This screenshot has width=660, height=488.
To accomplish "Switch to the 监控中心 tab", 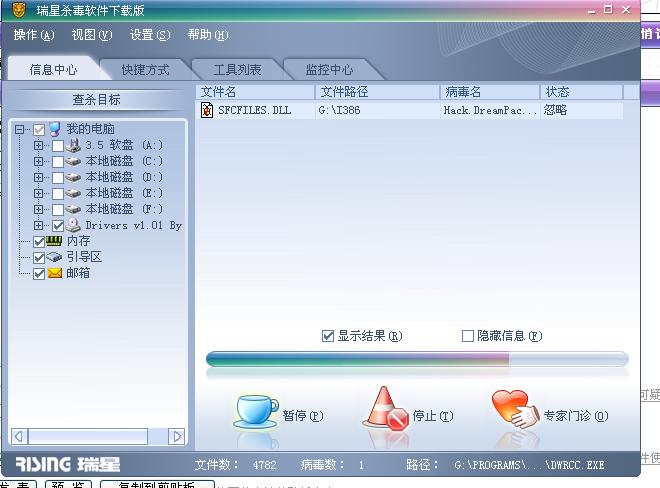I will tap(329, 69).
